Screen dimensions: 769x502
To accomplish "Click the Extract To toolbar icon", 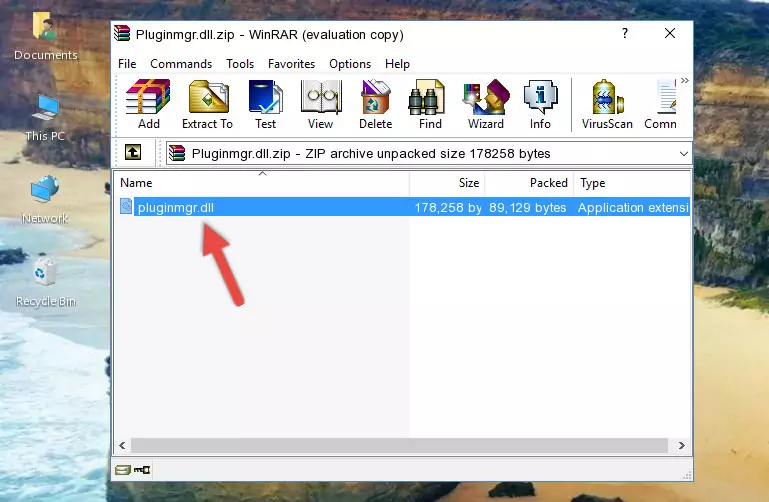I will pos(207,104).
